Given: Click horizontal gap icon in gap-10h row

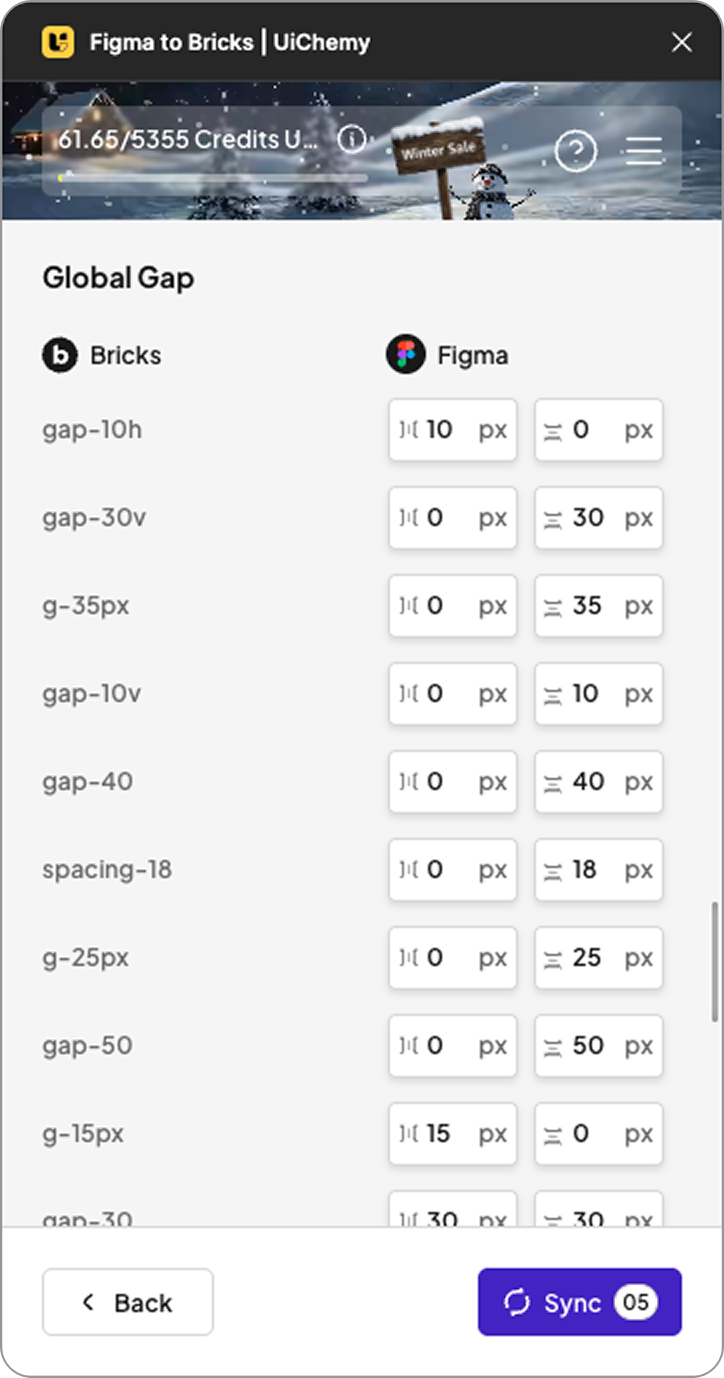Looking at the screenshot, I should pos(408,430).
